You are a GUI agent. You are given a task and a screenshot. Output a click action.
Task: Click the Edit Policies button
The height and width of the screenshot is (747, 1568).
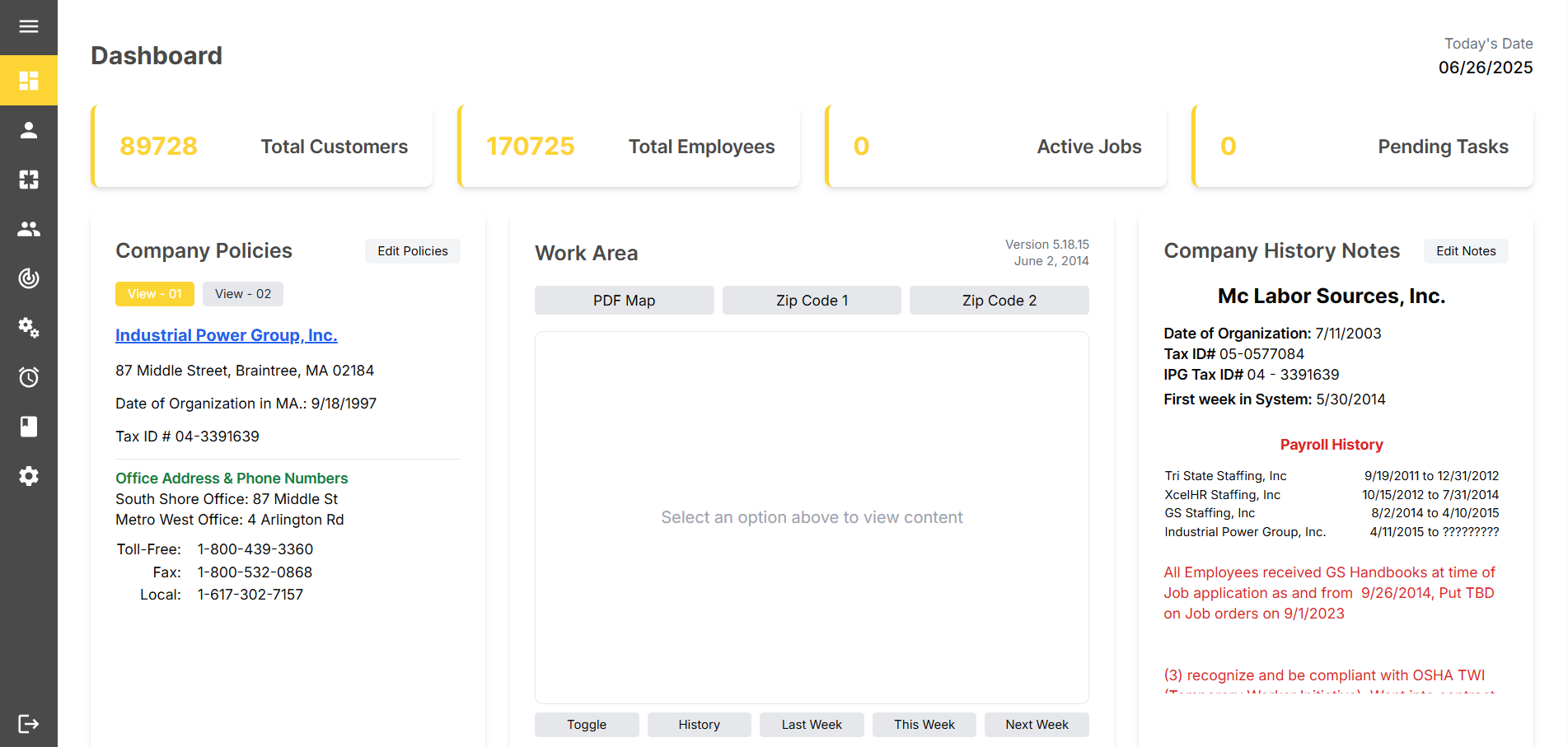pos(413,251)
